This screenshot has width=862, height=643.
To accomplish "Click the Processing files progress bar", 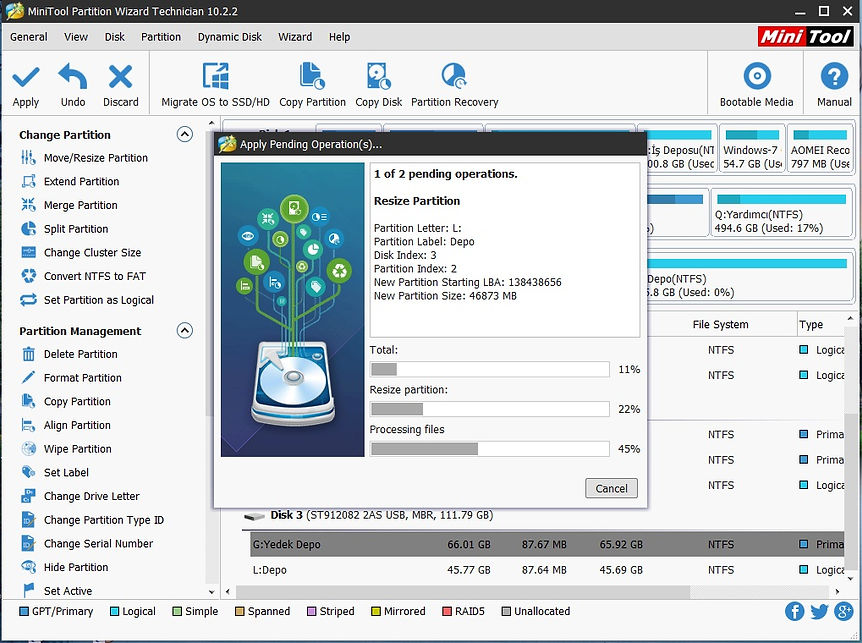I will [489, 449].
